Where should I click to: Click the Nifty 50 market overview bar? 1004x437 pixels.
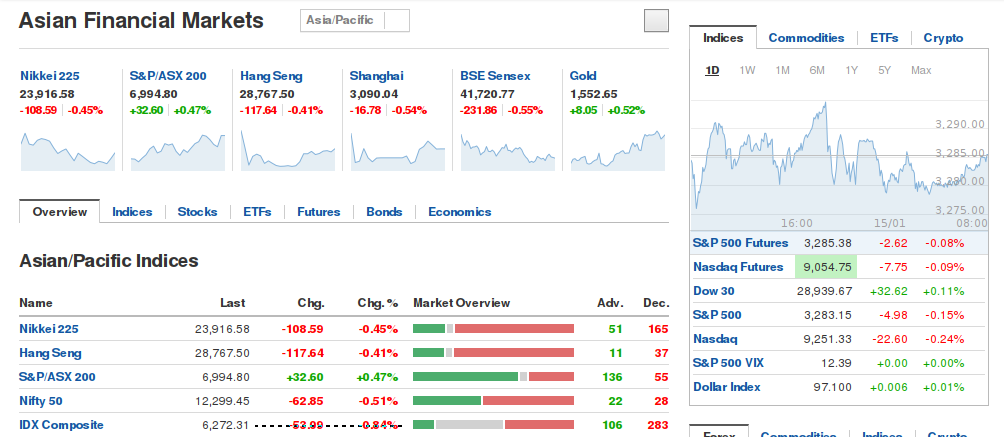click(493, 400)
